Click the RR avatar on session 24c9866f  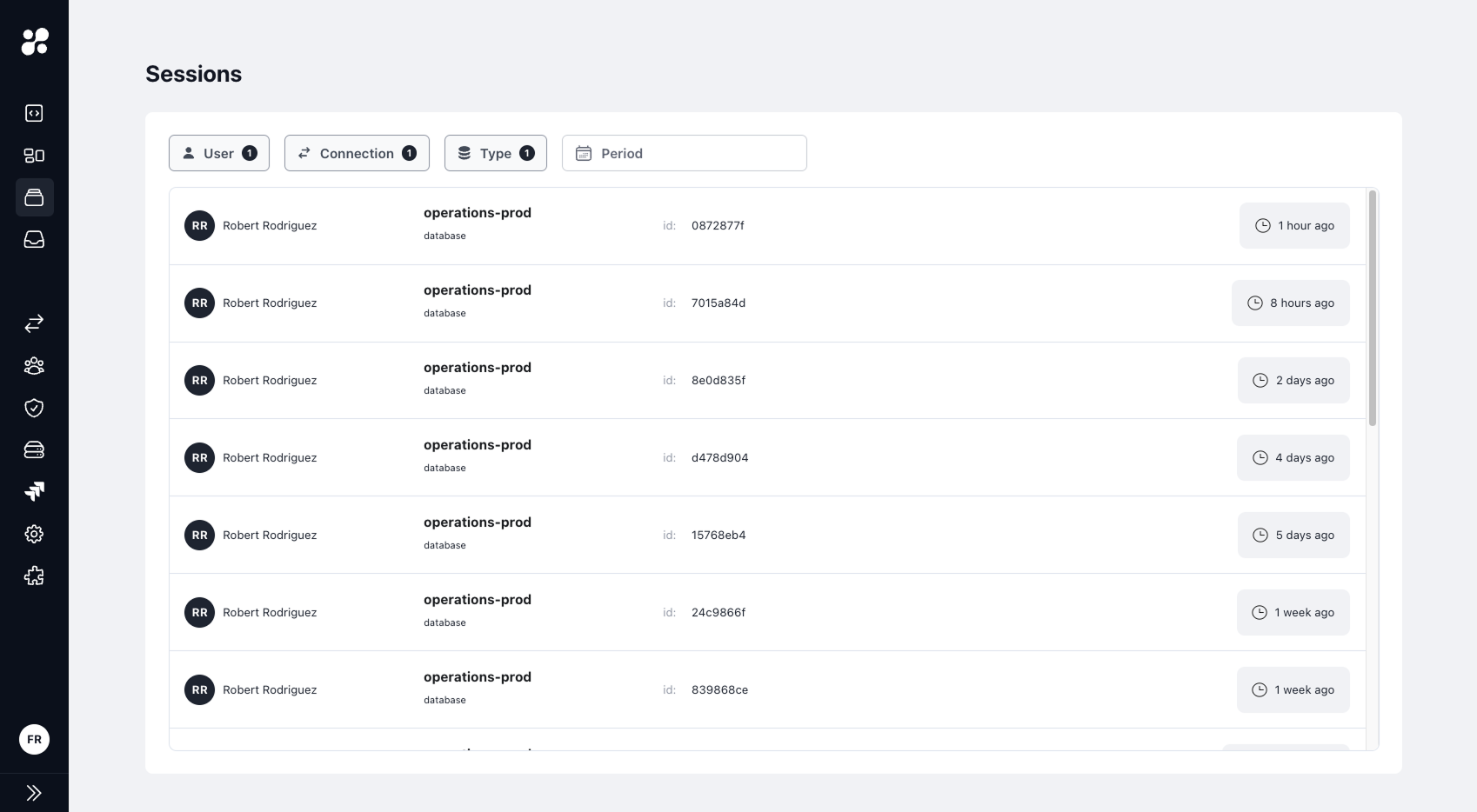click(199, 613)
